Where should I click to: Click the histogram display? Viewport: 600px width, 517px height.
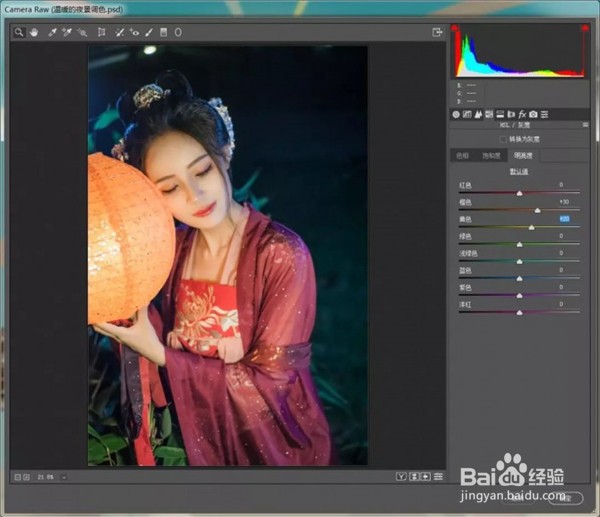tap(520, 52)
